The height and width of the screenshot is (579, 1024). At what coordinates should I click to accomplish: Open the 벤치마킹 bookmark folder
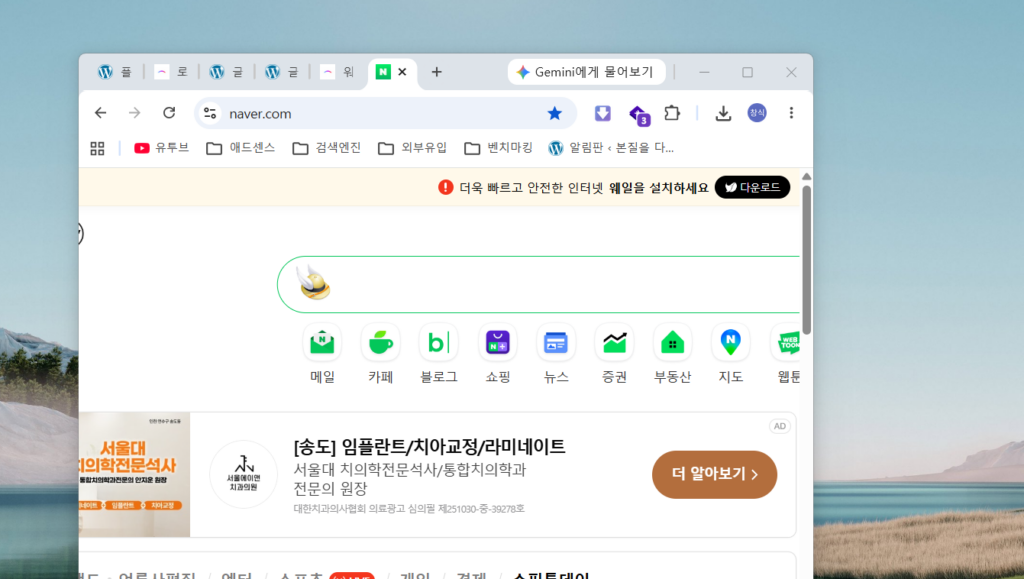pyautogui.click(x=498, y=148)
